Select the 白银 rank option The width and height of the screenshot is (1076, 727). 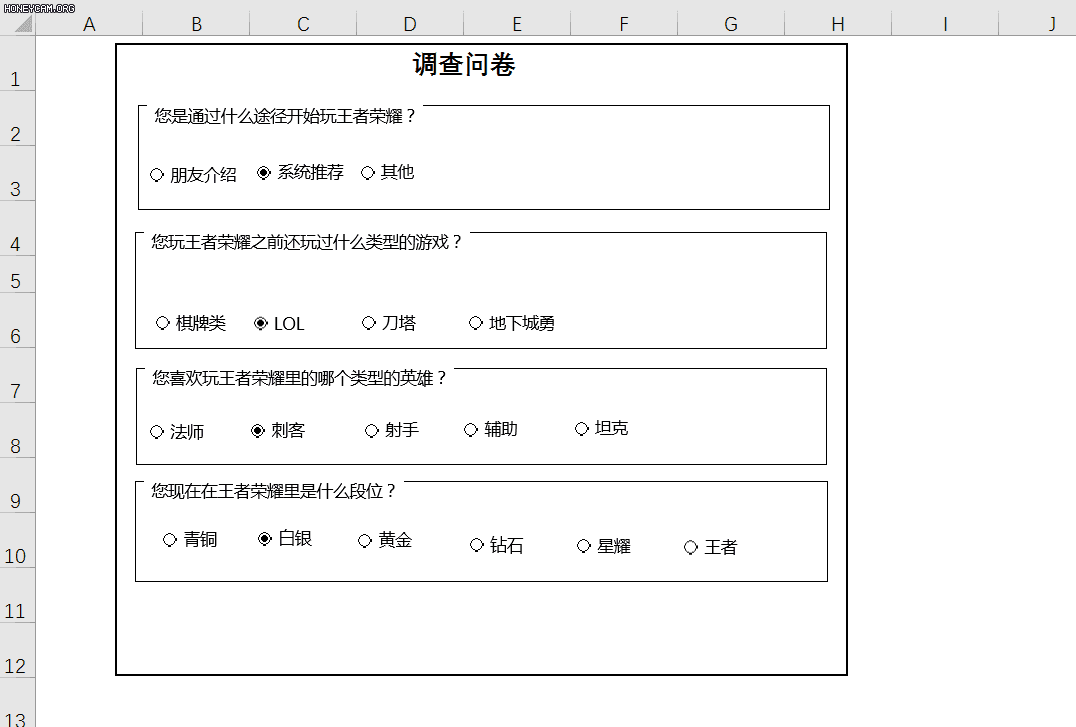tap(263, 537)
